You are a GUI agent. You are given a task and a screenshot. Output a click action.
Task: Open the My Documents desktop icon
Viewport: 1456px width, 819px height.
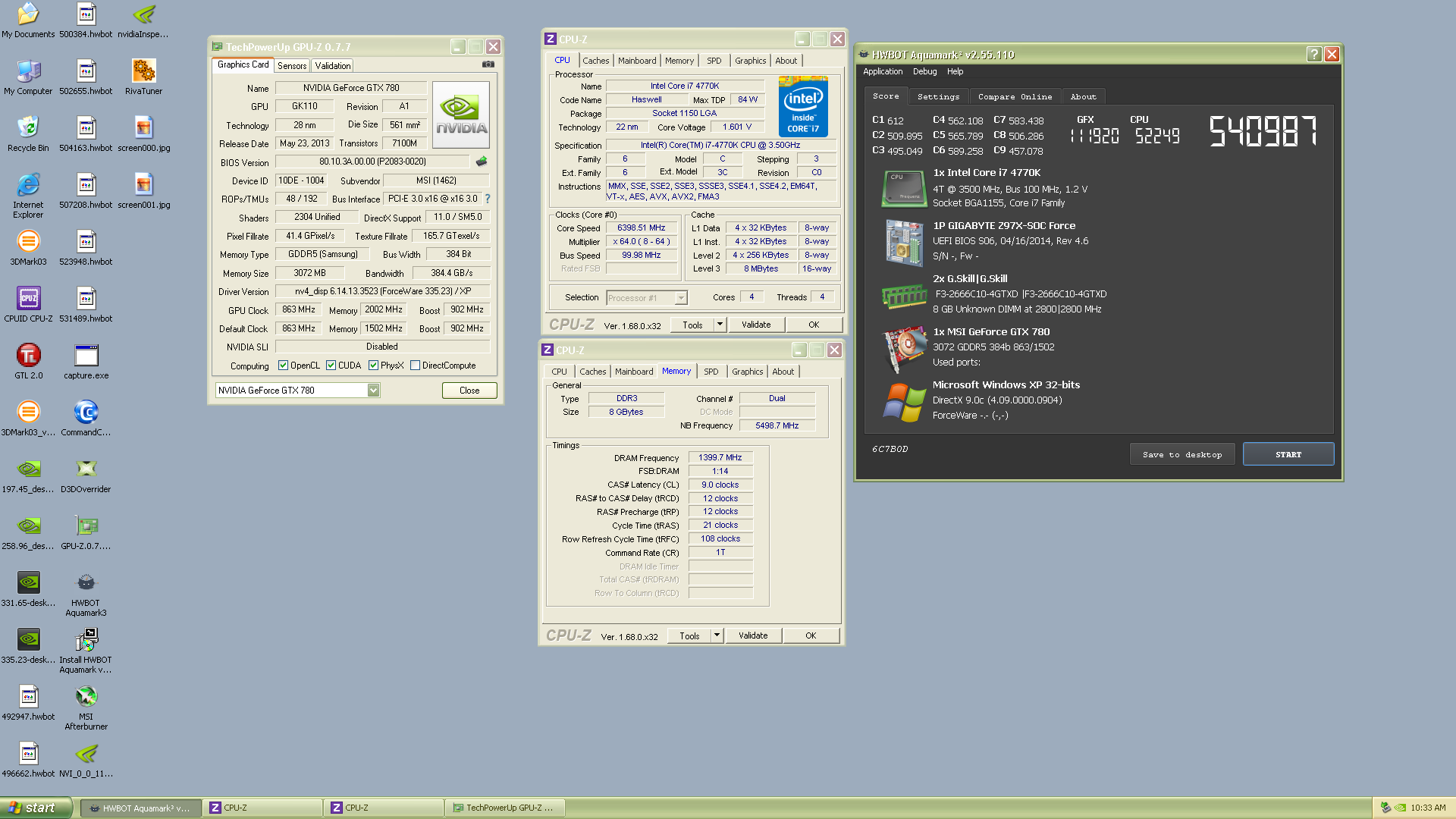click(x=28, y=20)
